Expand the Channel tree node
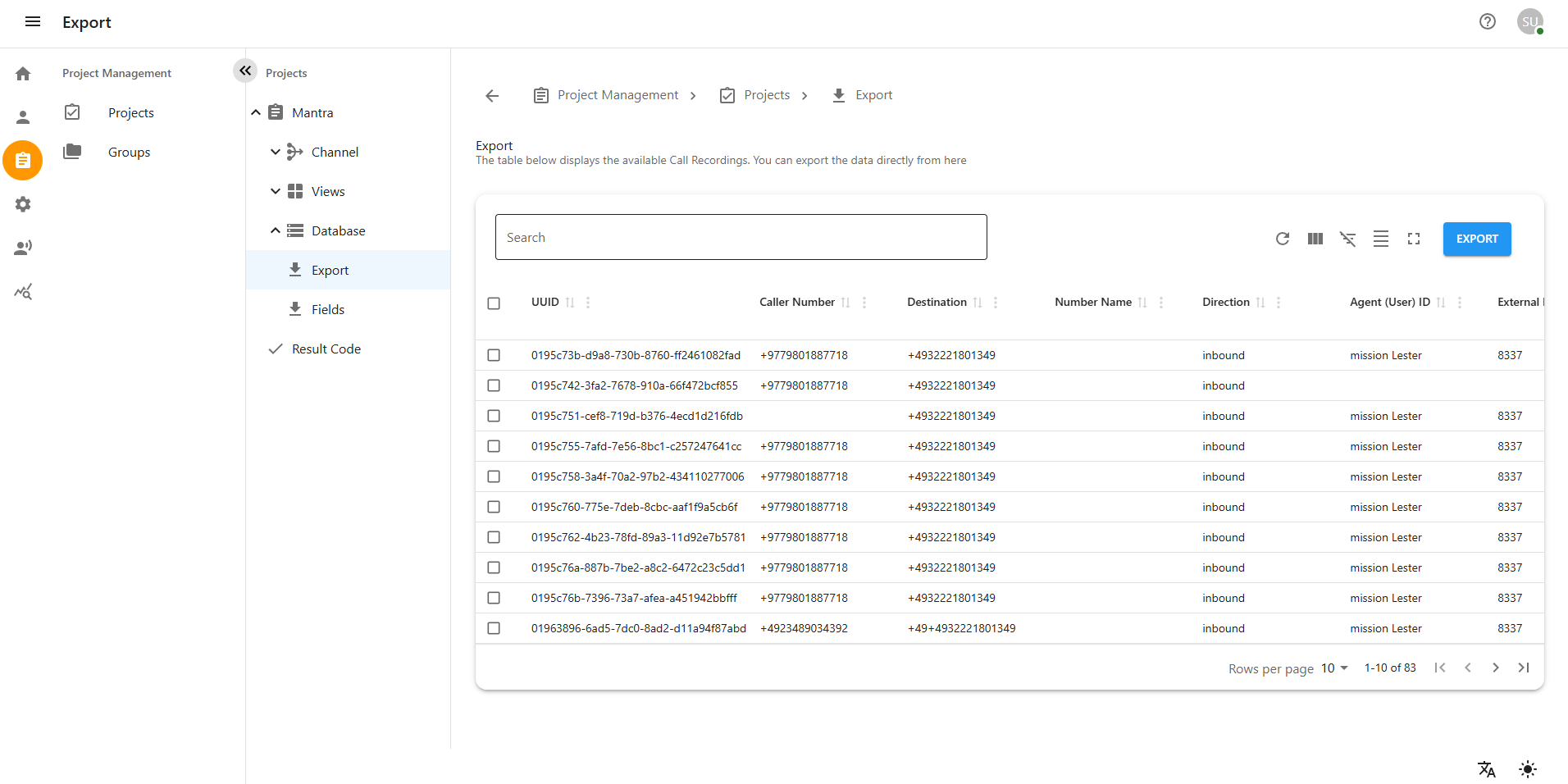Image resolution: width=1568 pixels, height=784 pixels. [276, 152]
